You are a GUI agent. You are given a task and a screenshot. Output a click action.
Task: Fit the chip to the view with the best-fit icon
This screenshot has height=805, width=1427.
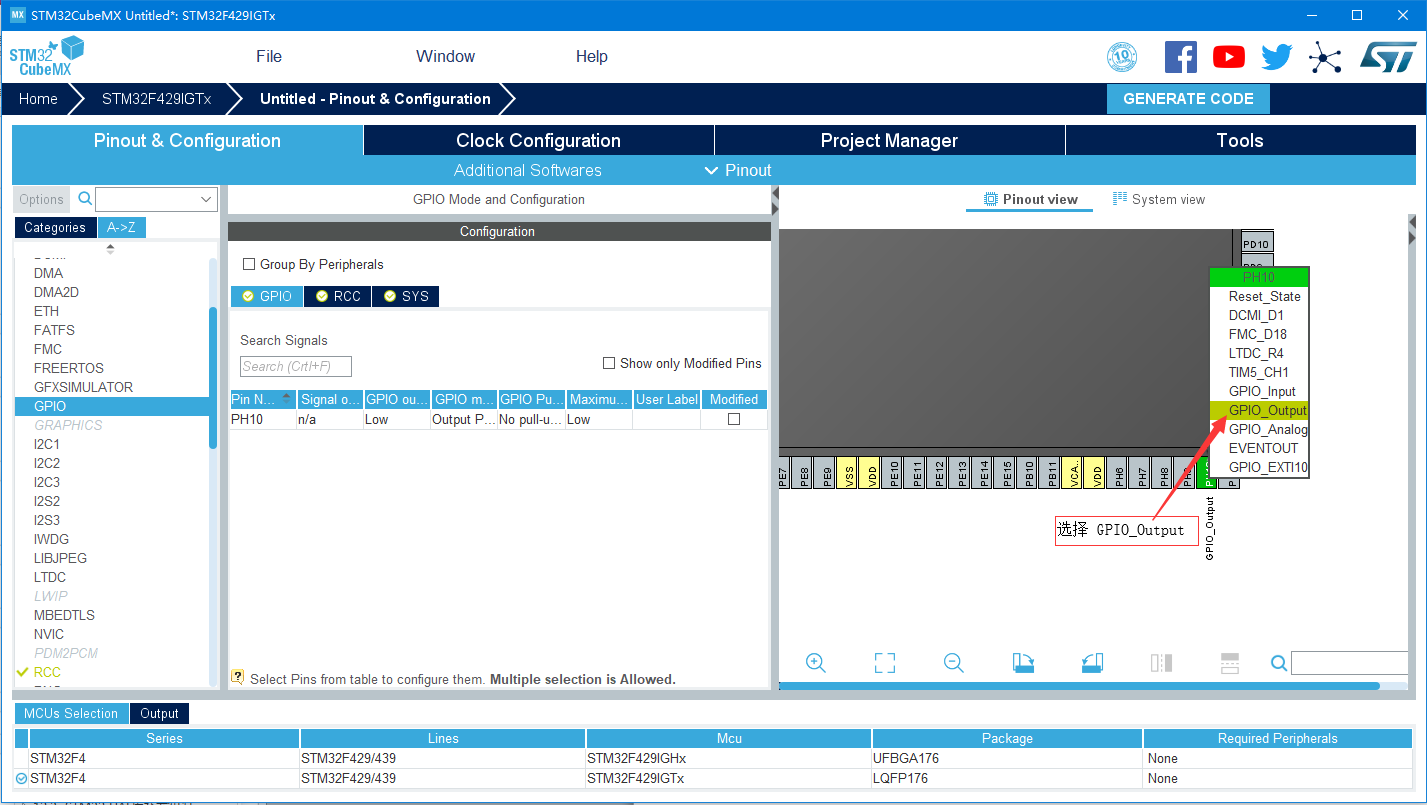point(885,663)
